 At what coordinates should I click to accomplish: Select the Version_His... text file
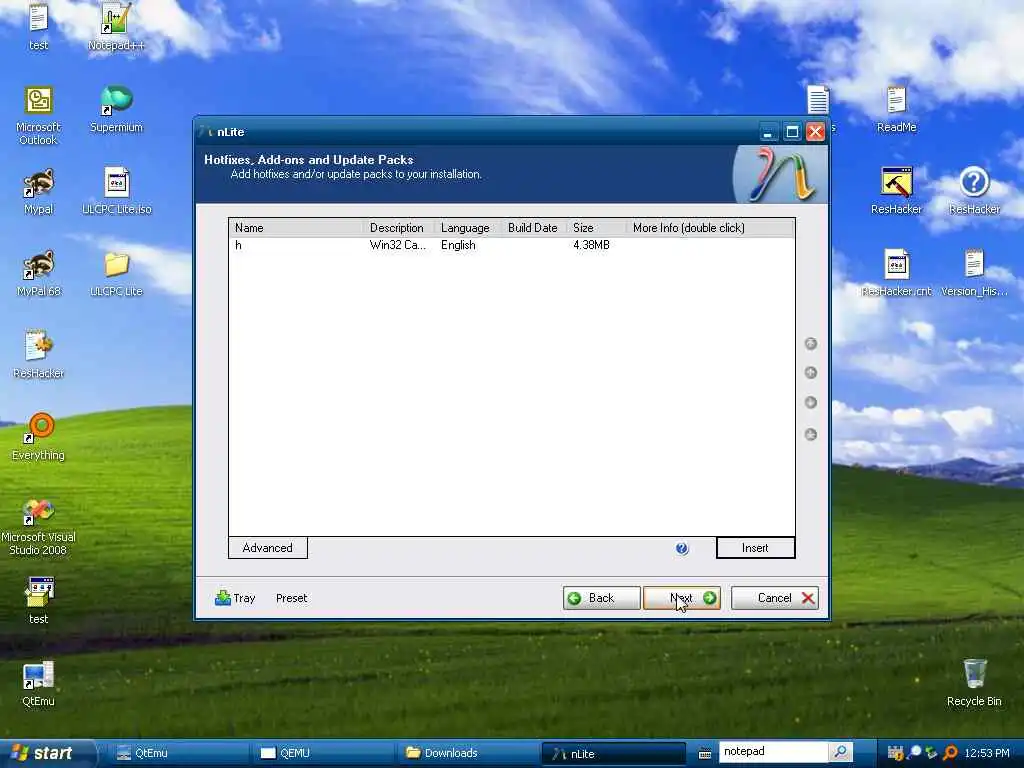point(974,273)
